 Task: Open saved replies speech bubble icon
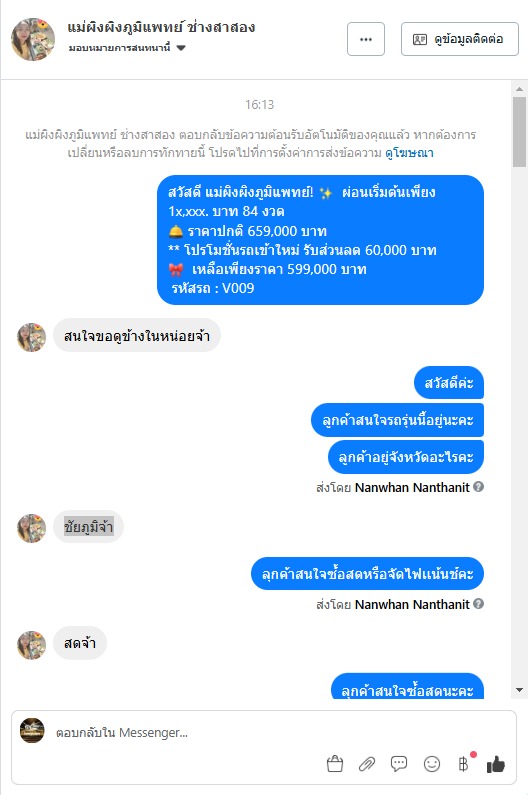(399, 764)
